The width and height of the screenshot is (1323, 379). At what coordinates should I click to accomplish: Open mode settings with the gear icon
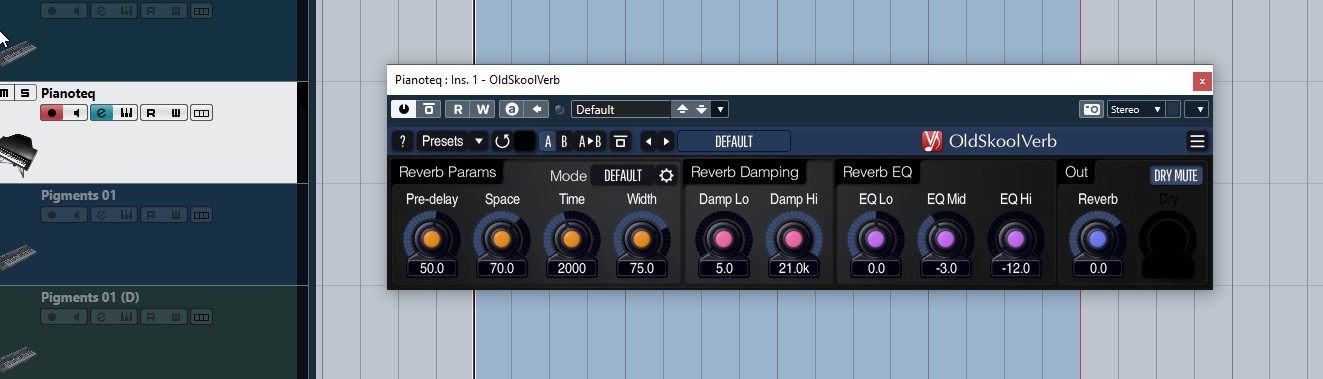[x=667, y=175]
